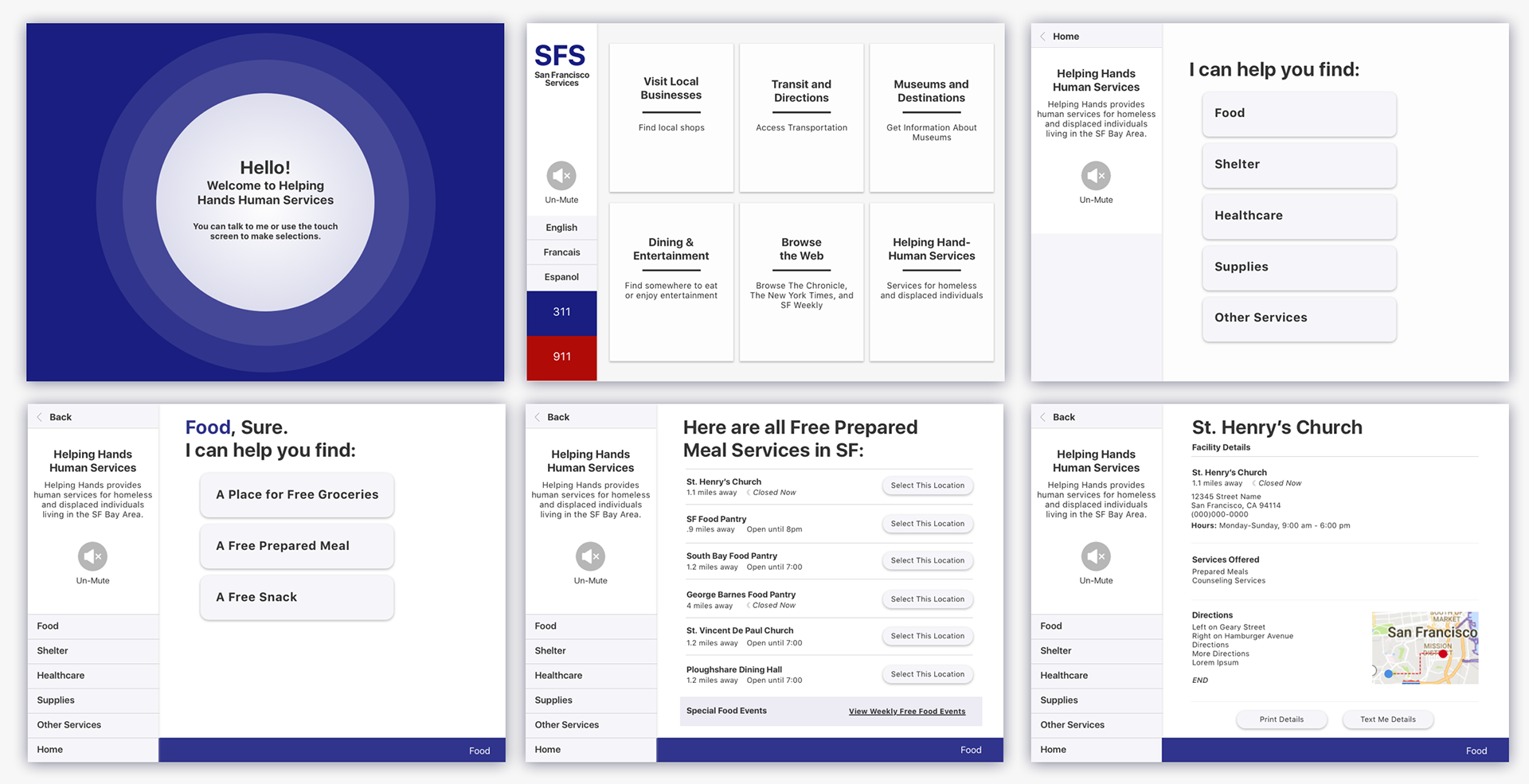This screenshot has height=784, width=1529.
Task: Click Supplies in Meal Services screen sidebar
Action: pyautogui.click(x=591, y=700)
